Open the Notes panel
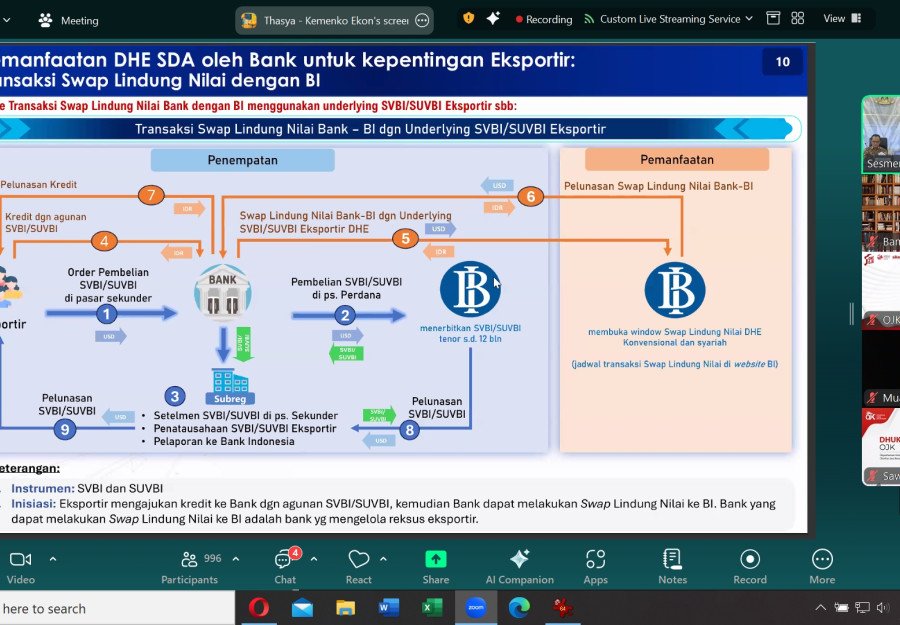 pyautogui.click(x=672, y=567)
